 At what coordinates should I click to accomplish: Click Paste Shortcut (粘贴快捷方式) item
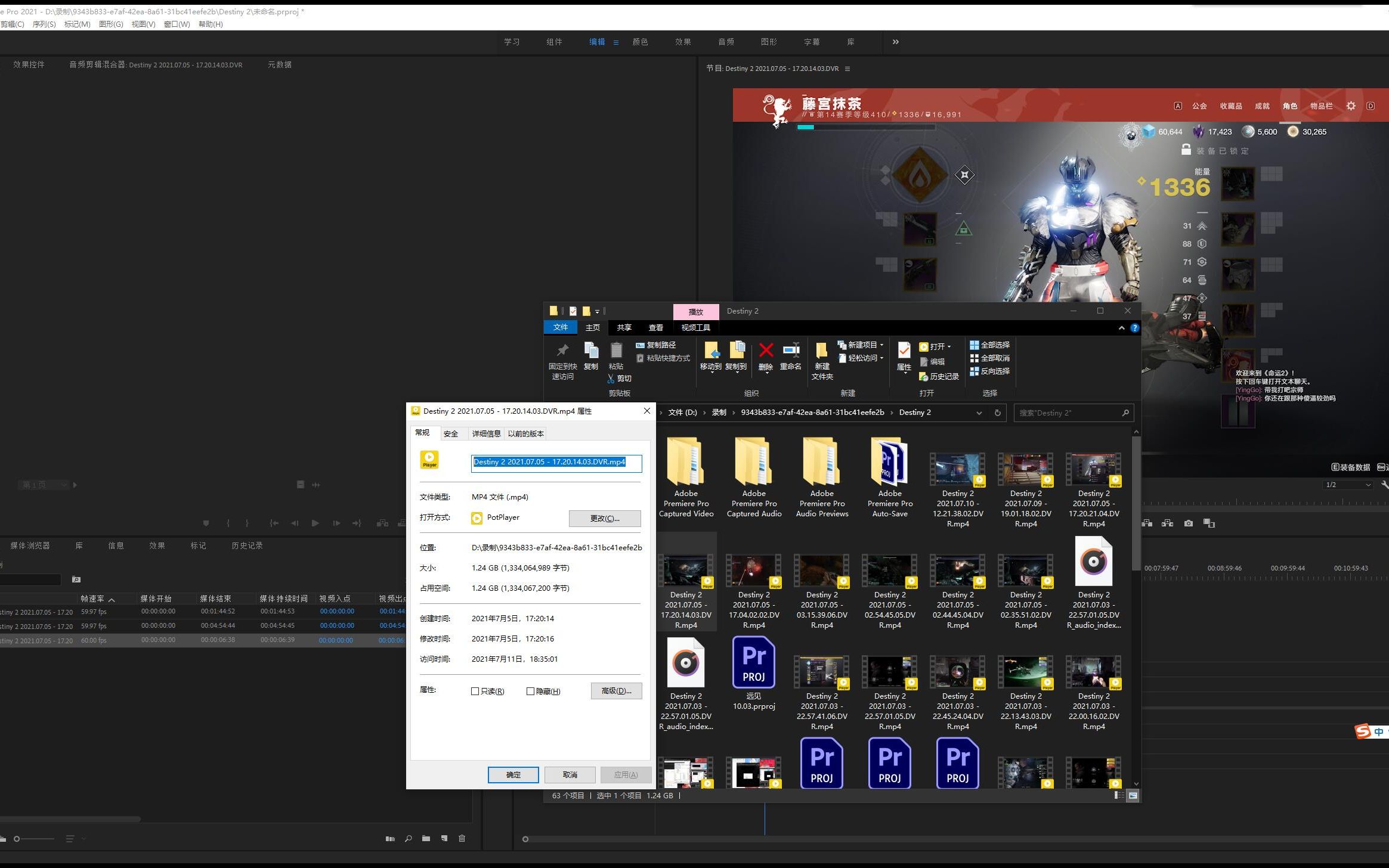(663, 358)
